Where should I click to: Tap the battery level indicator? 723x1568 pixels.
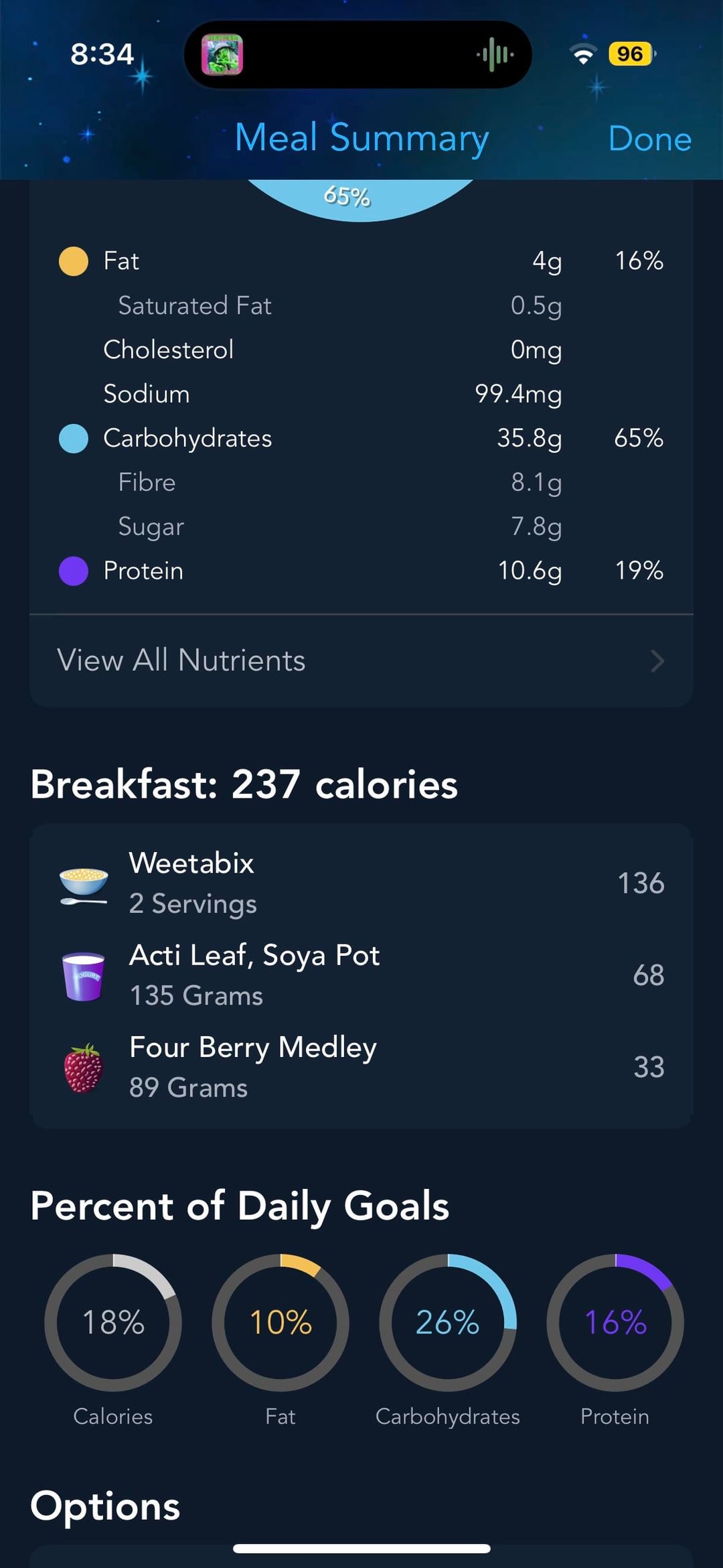tap(631, 54)
